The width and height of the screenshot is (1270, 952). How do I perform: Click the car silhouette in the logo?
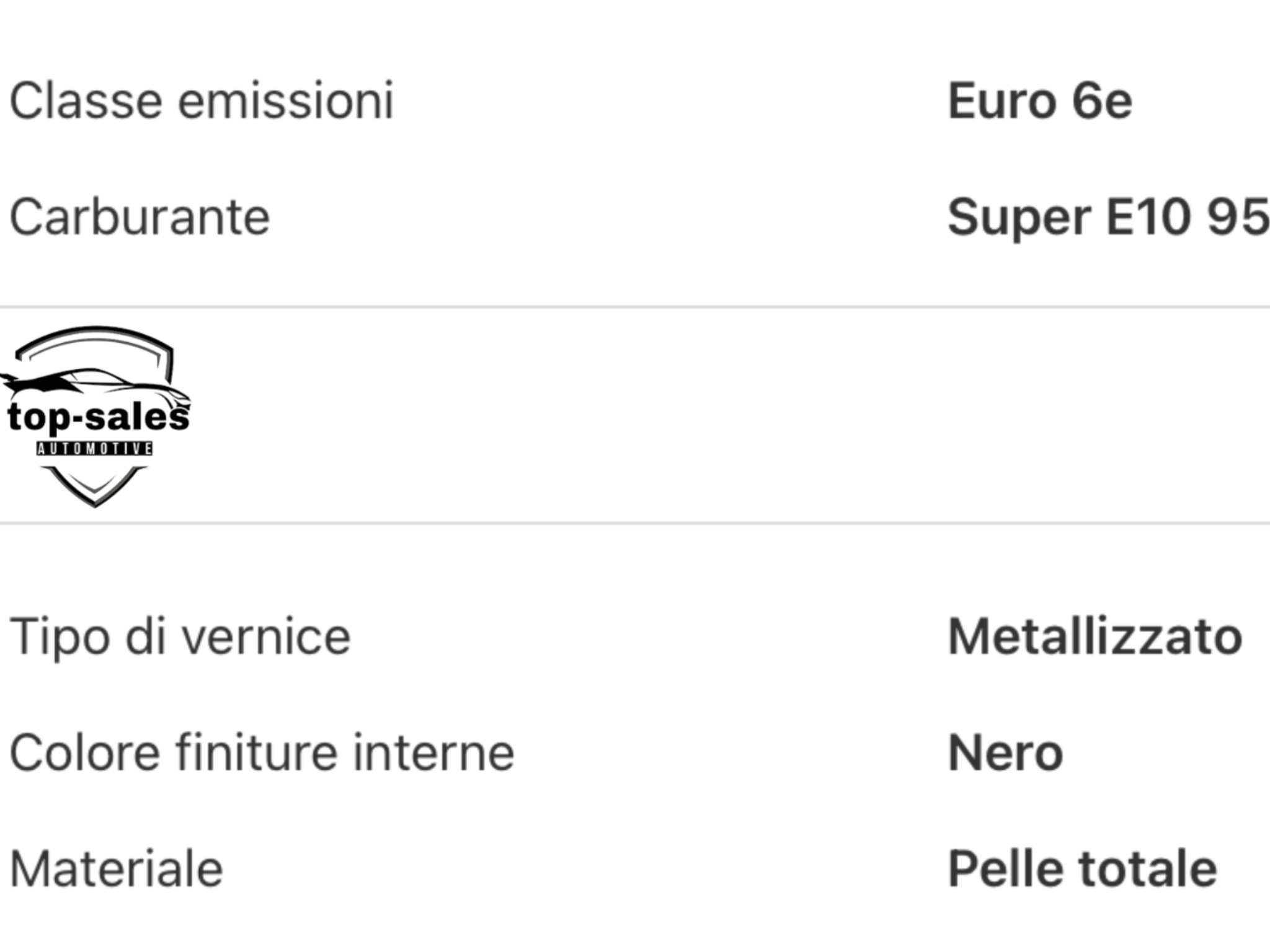tap(95, 384)
